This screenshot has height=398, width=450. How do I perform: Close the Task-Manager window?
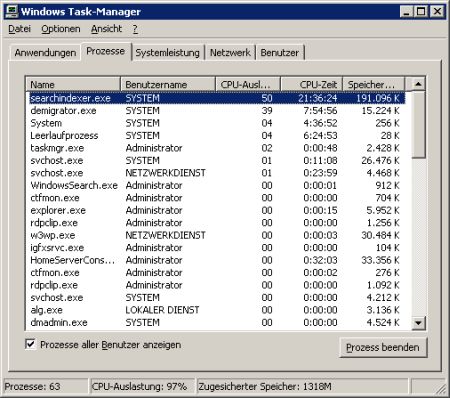[x=437, y=12]
